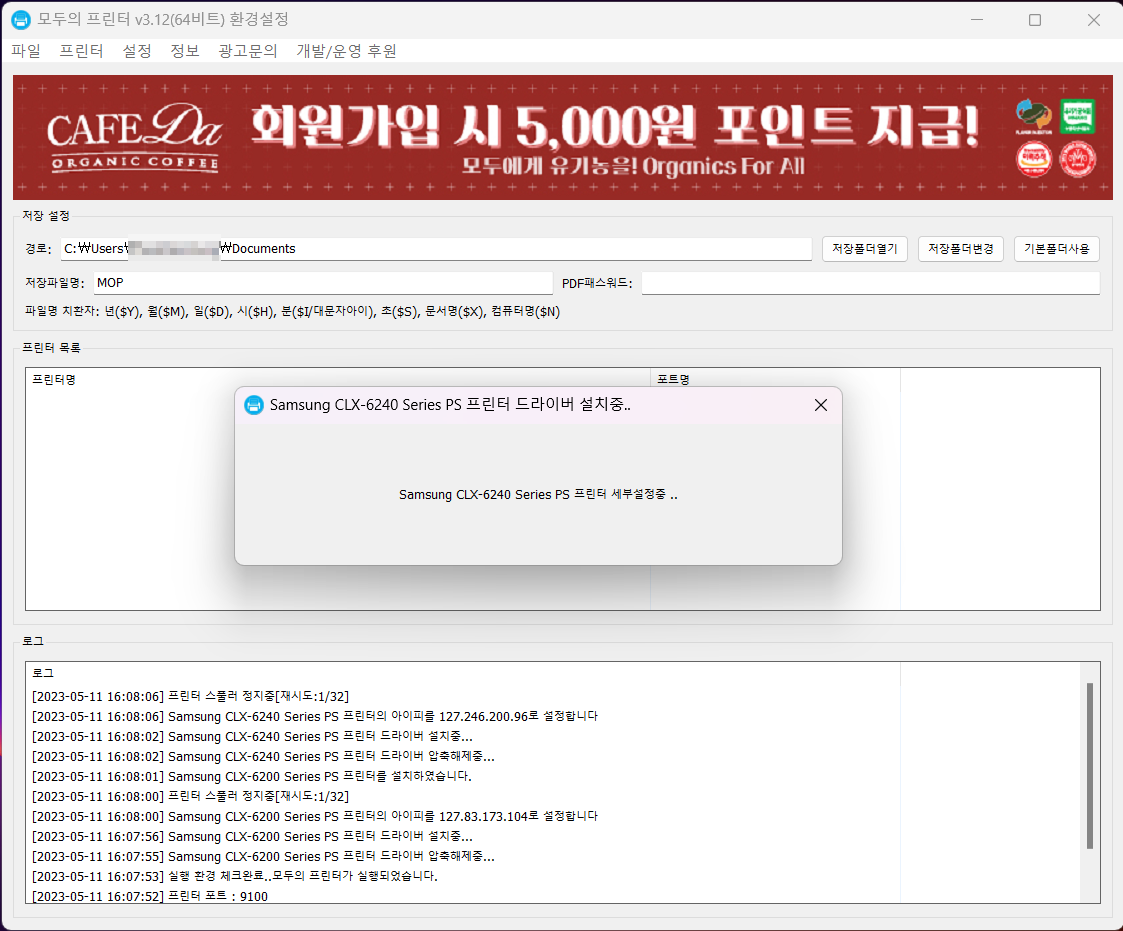Open the 개발/운영 후원 menu

347,51
